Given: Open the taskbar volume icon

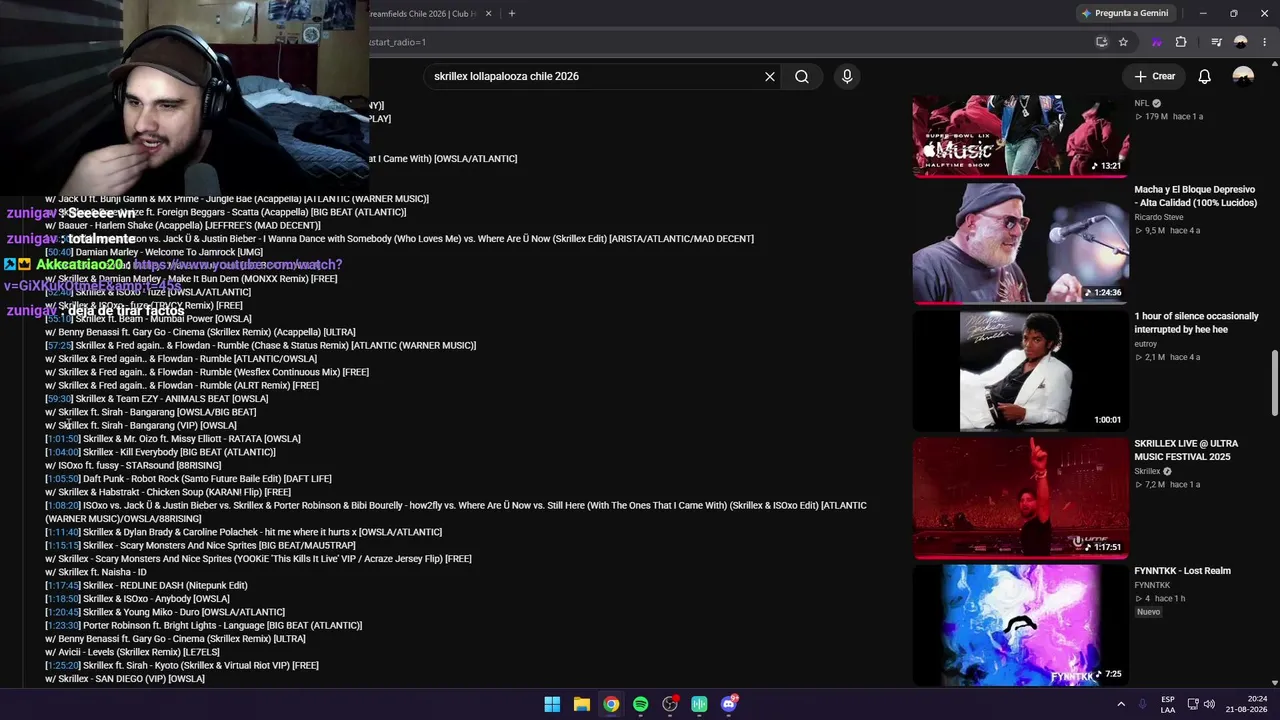Looking at the screenshot, I should (x=1209, y=704).
